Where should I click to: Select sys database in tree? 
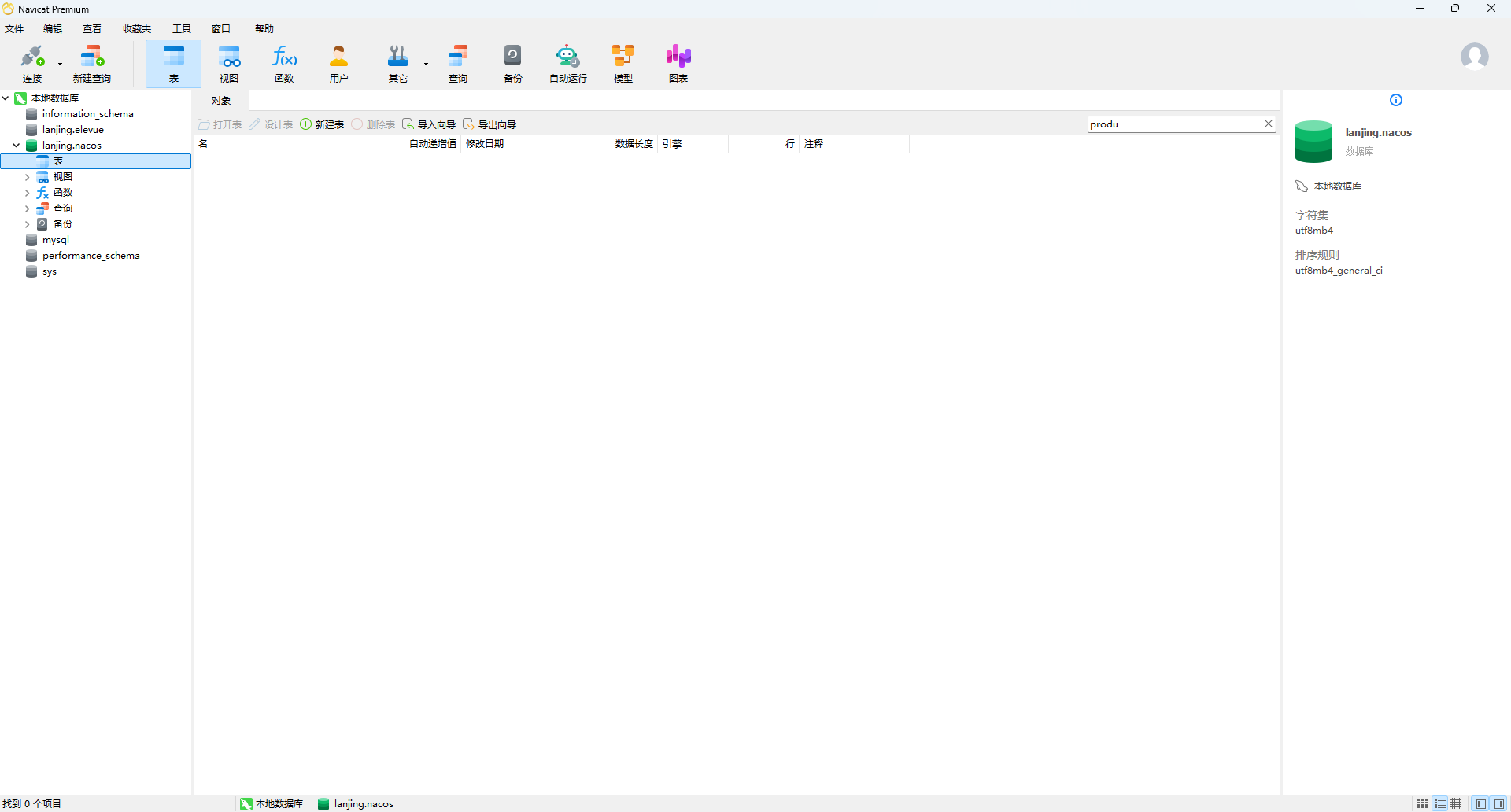click(x=49, y=271)
